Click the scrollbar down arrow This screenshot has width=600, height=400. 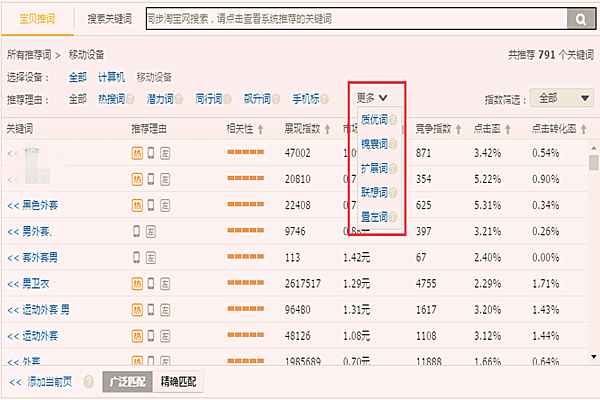593,357
